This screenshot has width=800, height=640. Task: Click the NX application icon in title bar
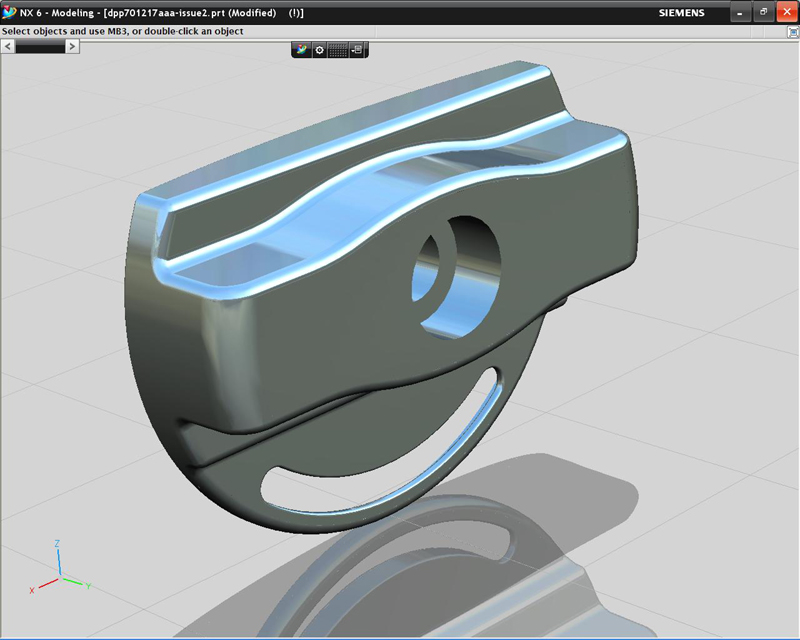pos(9,13)
